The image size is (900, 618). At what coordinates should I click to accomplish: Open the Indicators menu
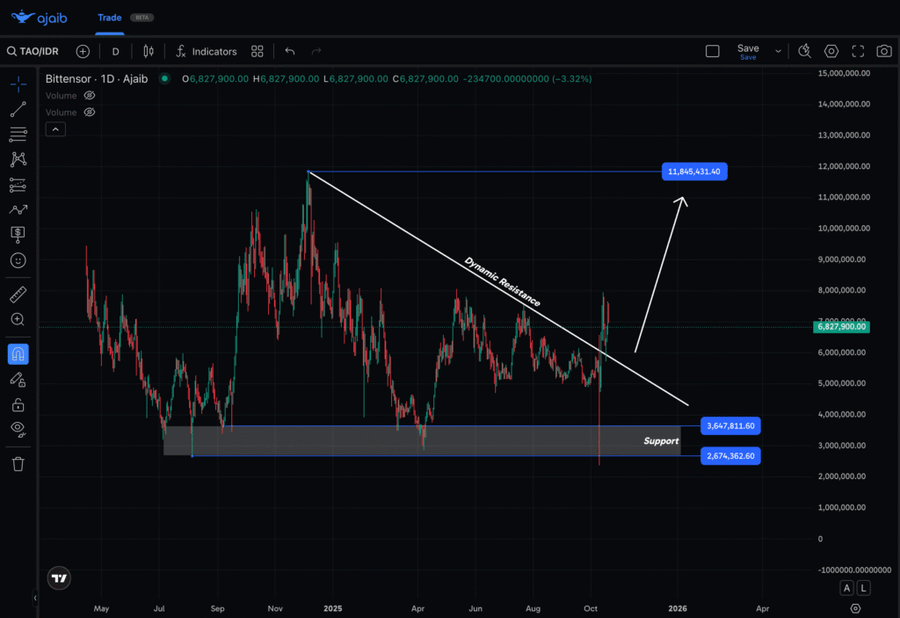pos(206,51)
